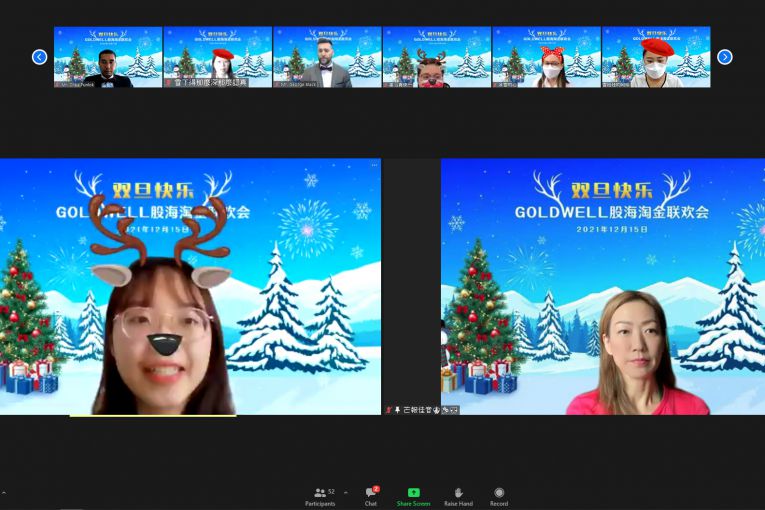Open the Participants panel
Image resolution: width=765 pixels, height=510 pixels.
(321, 497)
